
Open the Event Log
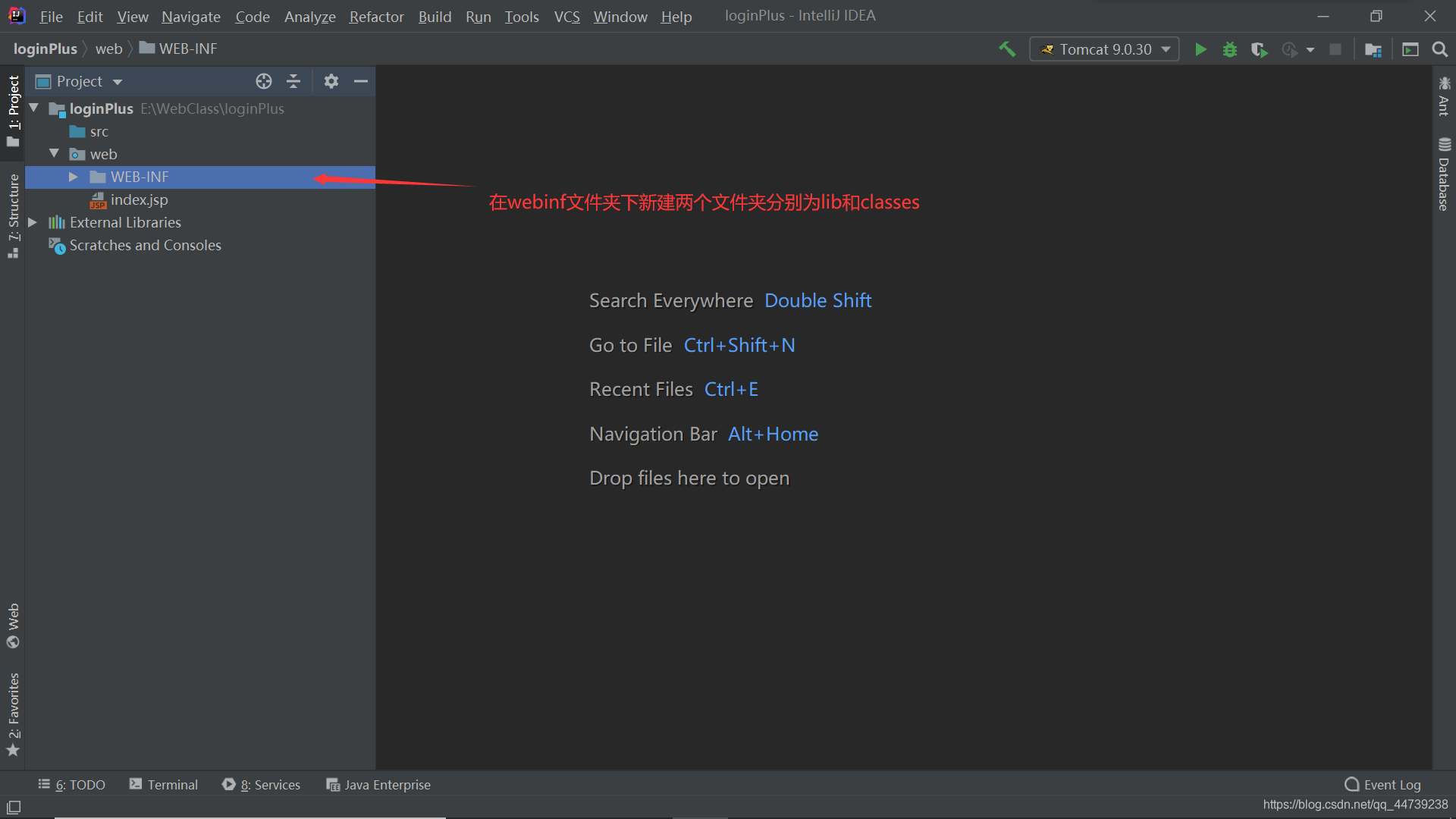tap(1383, 785)
